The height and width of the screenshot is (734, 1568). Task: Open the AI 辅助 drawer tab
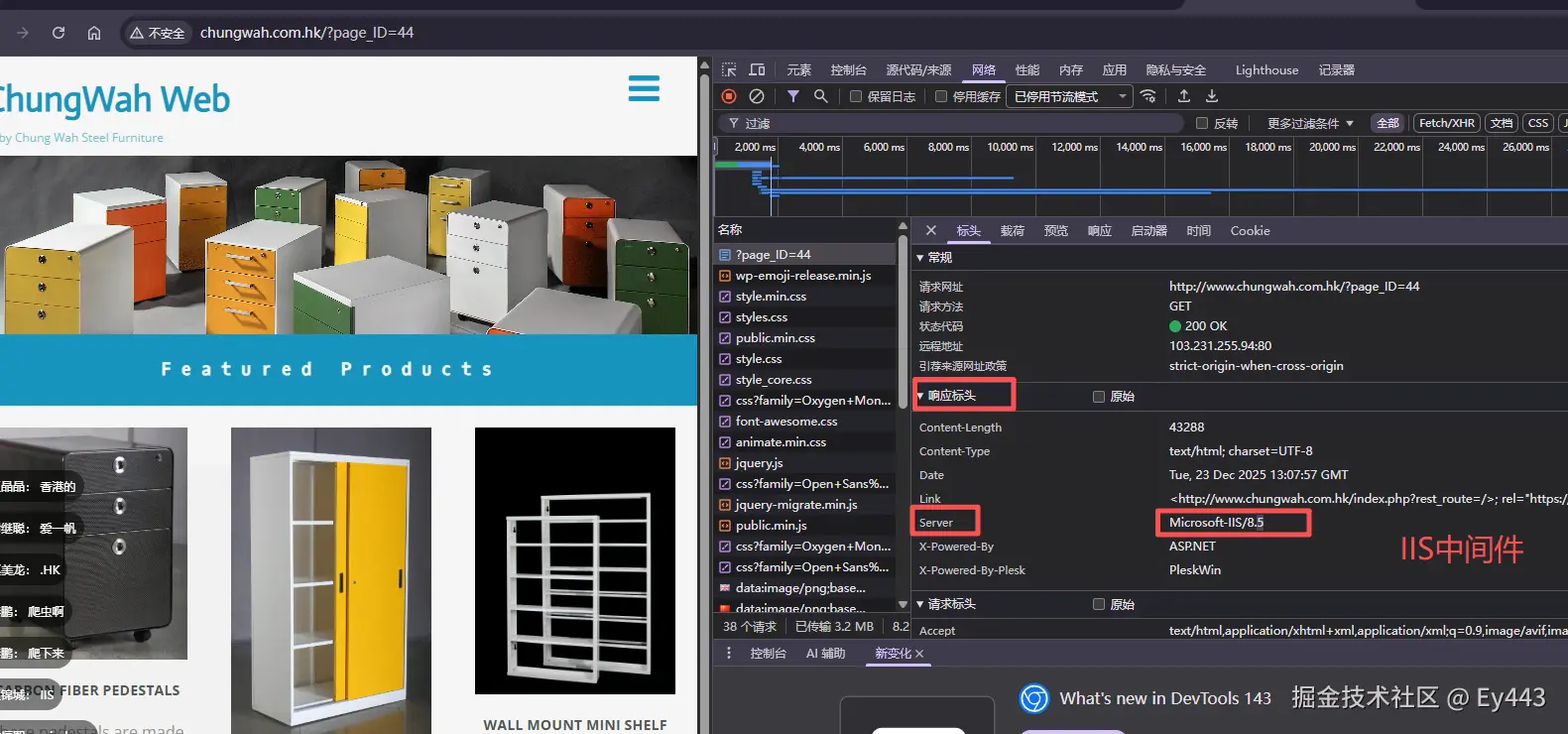tap(825, 654)
